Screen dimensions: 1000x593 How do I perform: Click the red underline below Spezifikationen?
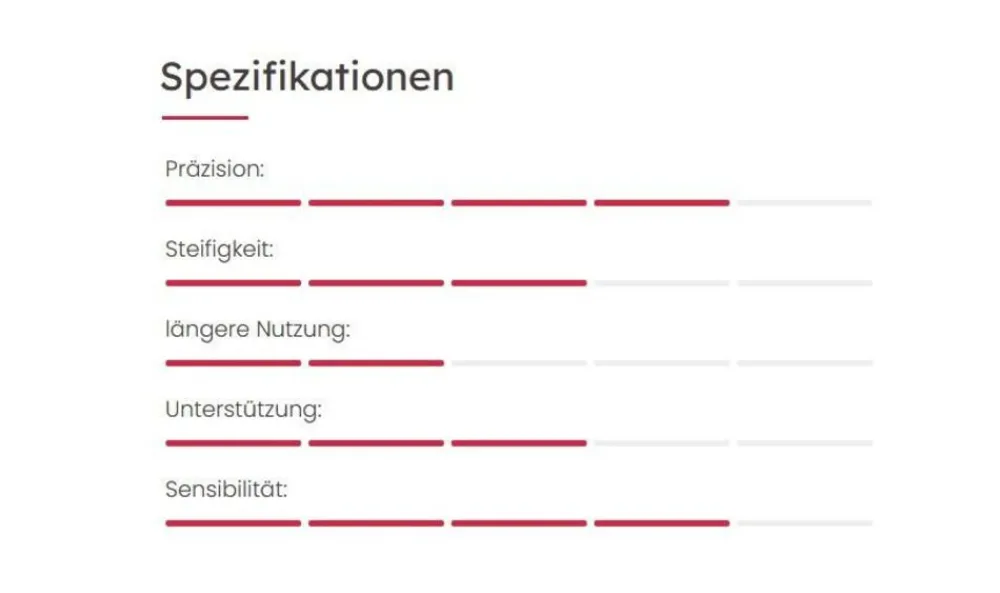tap(204, 118)
